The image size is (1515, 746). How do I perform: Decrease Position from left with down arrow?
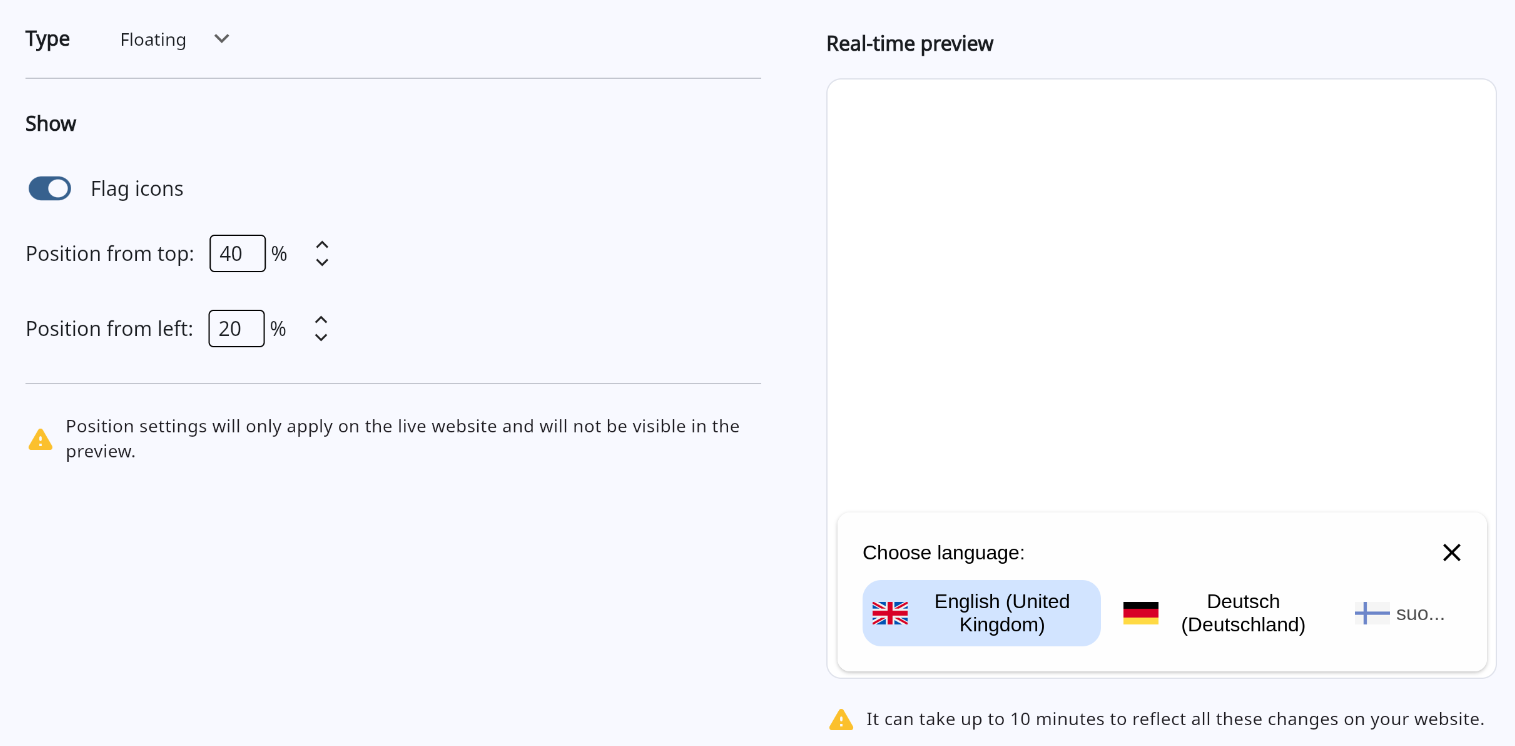(321, 338)
